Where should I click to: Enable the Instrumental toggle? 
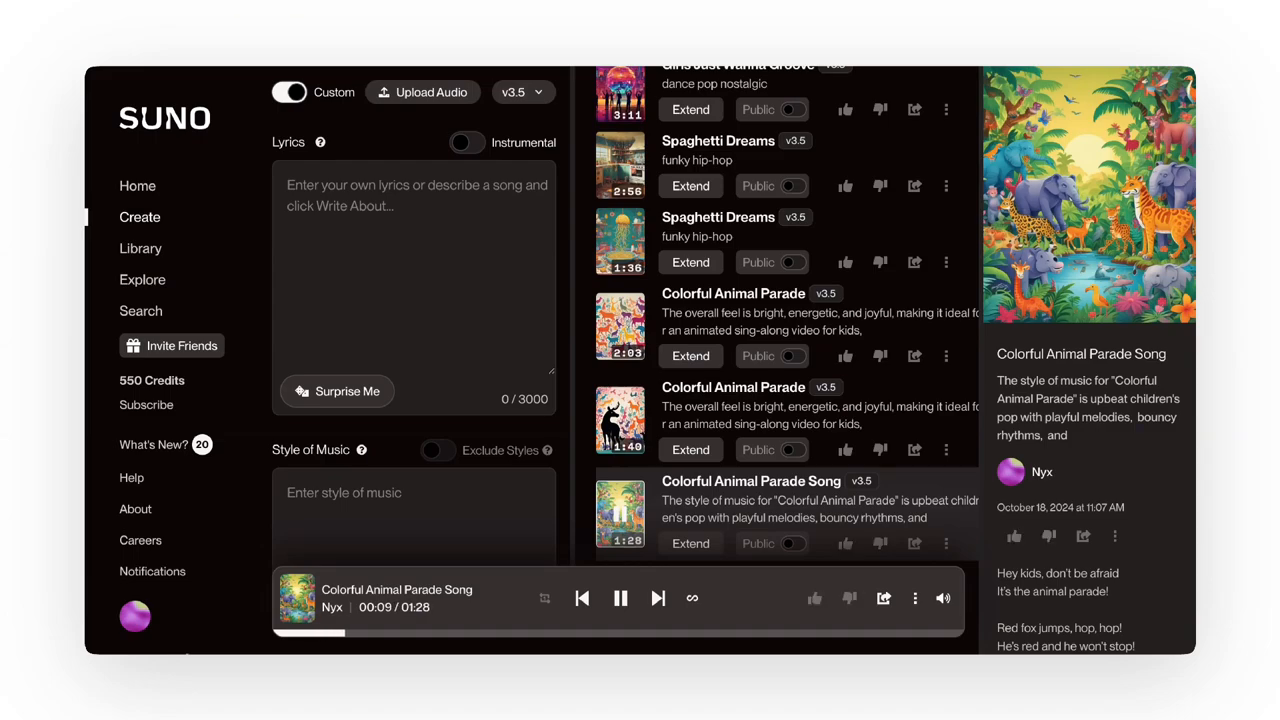467,142
